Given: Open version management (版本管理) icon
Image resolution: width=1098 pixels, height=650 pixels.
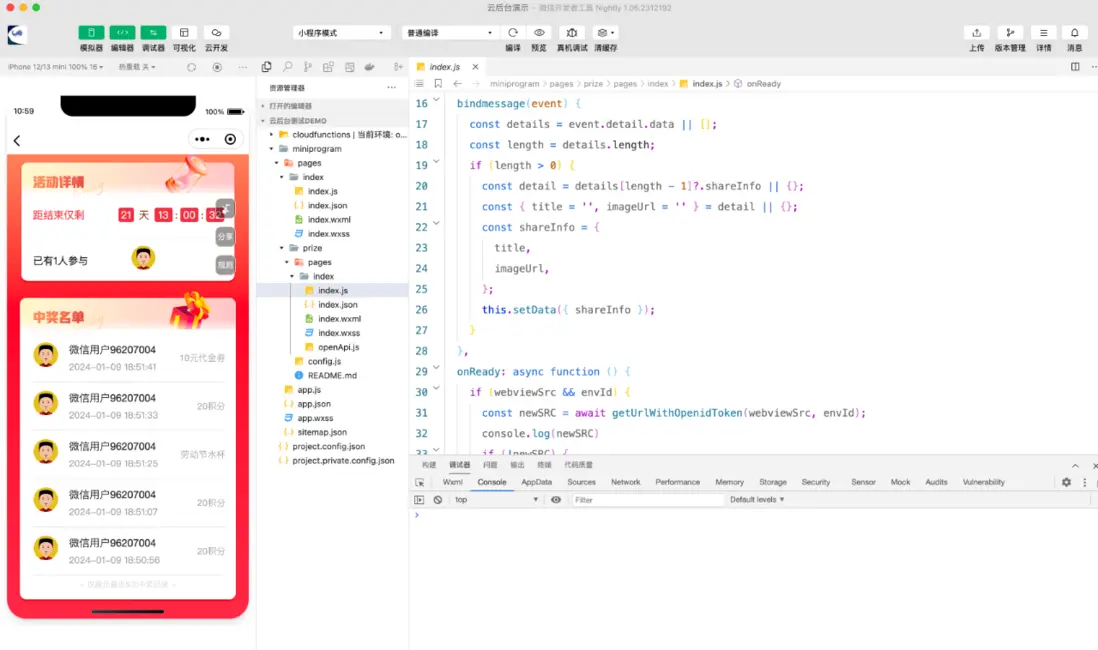Looking at the screenshot, I should 1010,33.
